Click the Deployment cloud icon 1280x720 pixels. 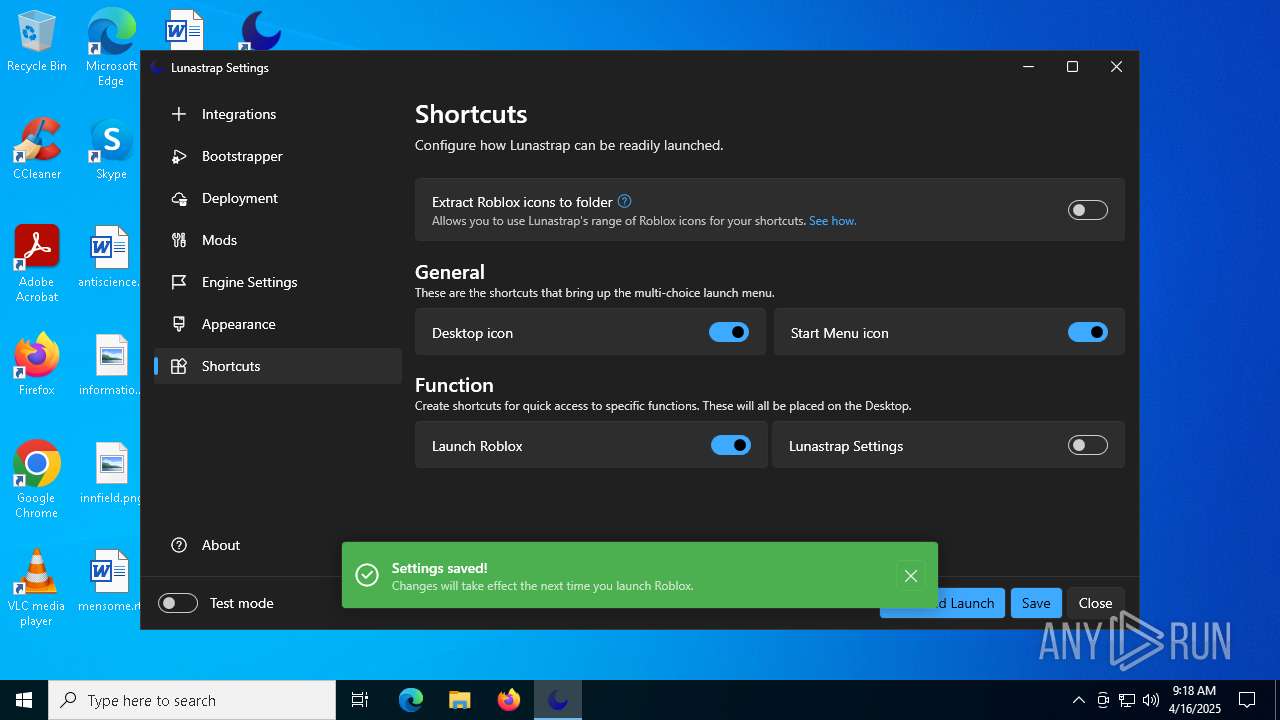click(x=179, y=198)
